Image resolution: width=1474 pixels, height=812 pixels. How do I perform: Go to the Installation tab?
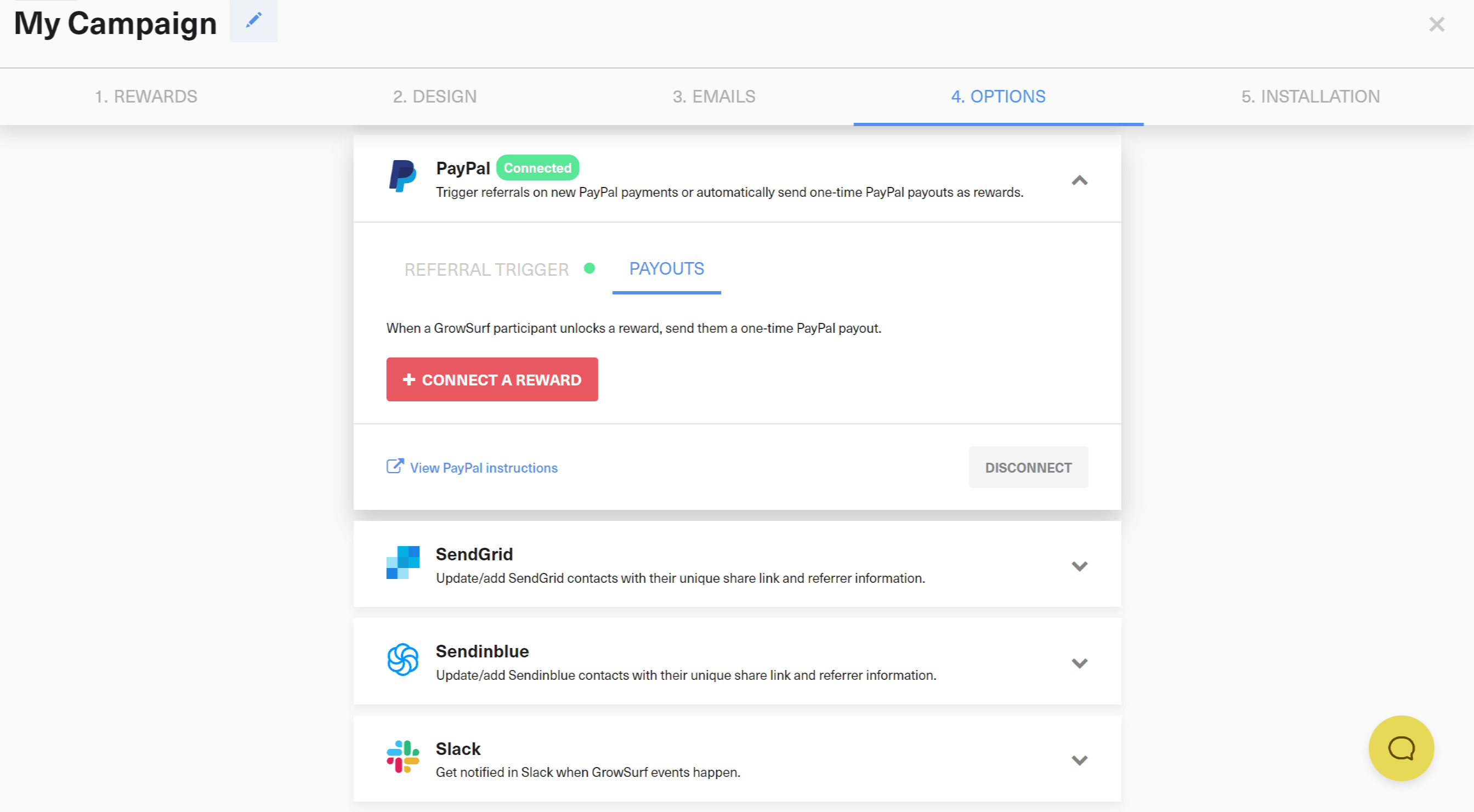pos(1311,96)
